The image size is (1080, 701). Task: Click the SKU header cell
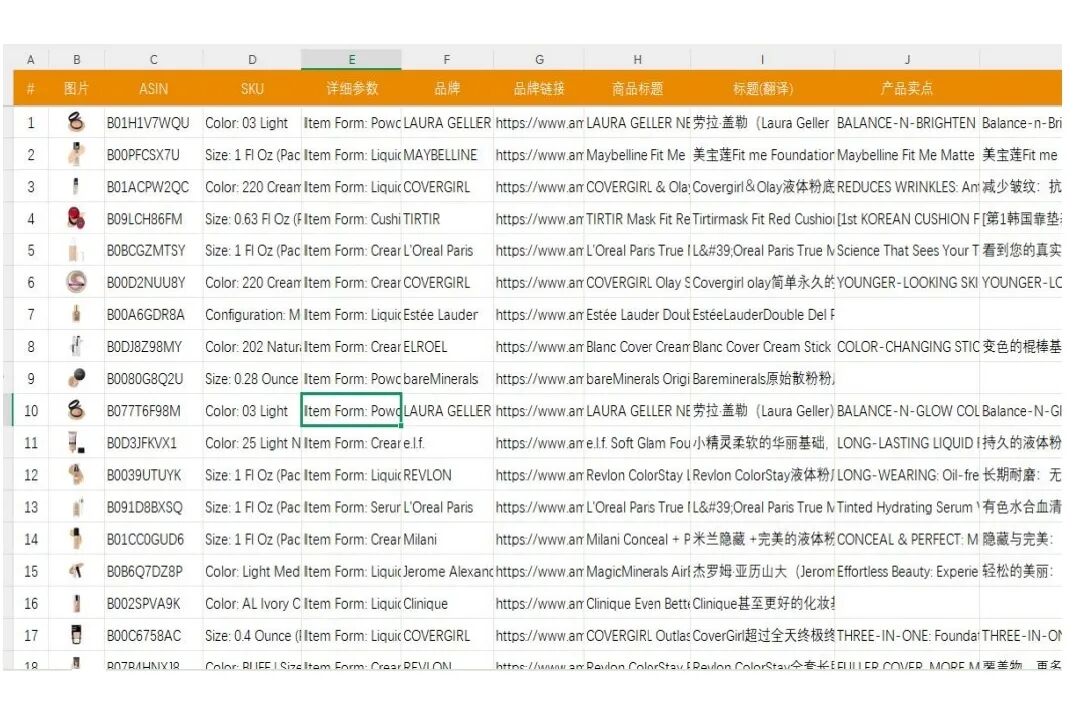pos(252,88)
